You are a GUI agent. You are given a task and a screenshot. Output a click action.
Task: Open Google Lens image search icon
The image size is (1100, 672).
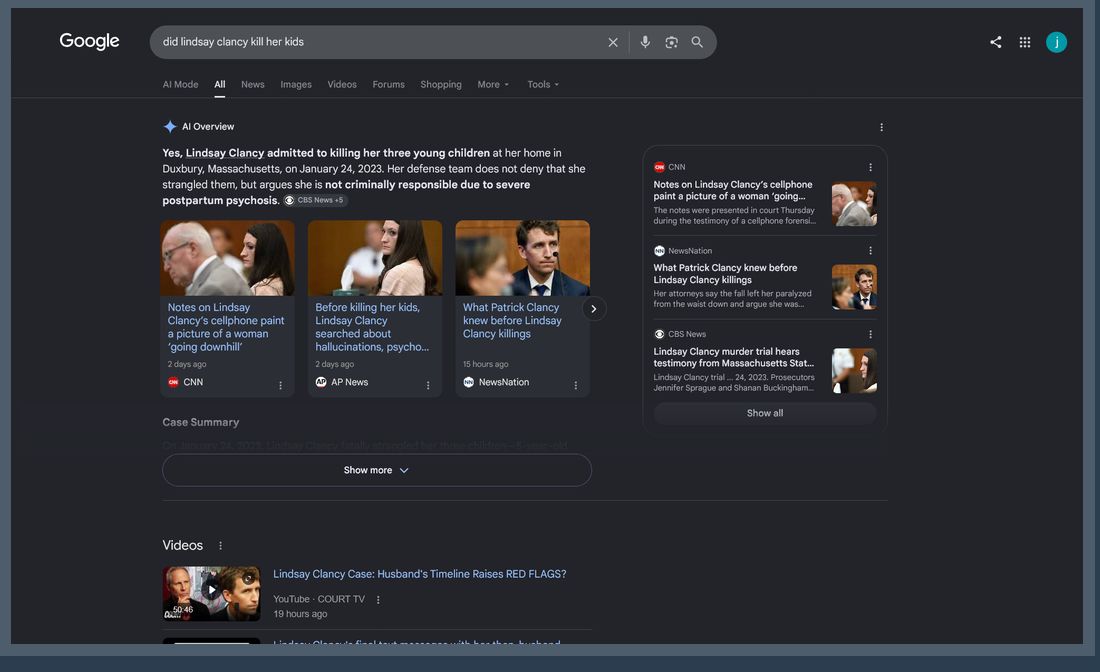pos(671,42)
